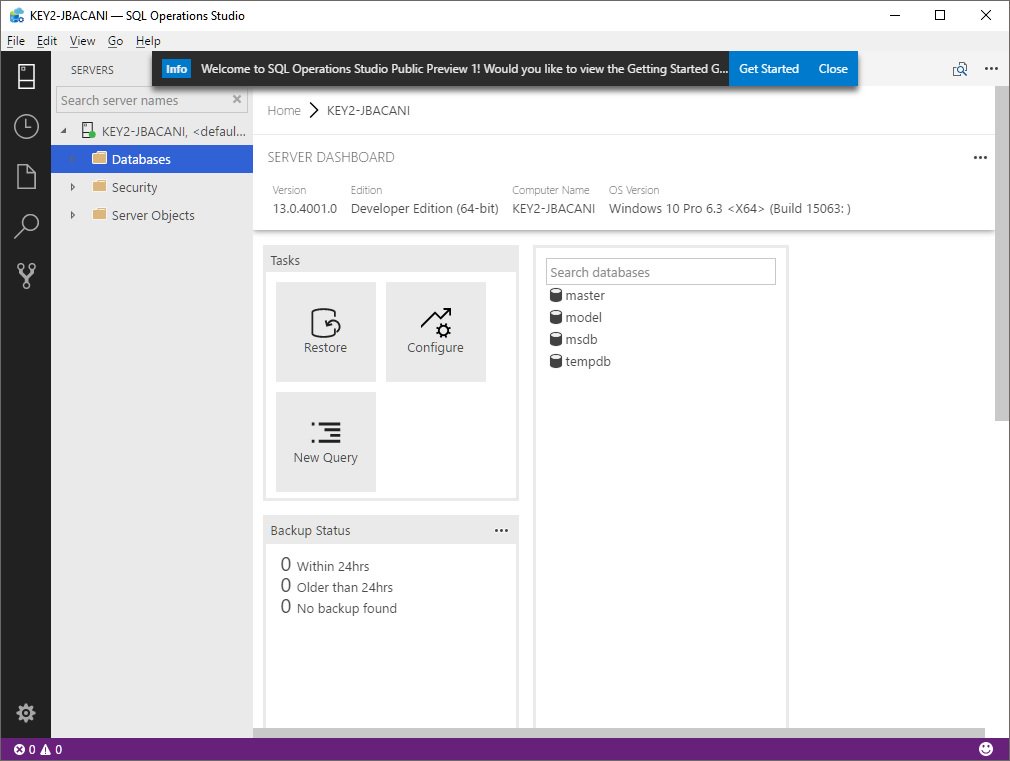
Task: Click the dashboard vertical scrollbar
Action: click(1002, 253)
